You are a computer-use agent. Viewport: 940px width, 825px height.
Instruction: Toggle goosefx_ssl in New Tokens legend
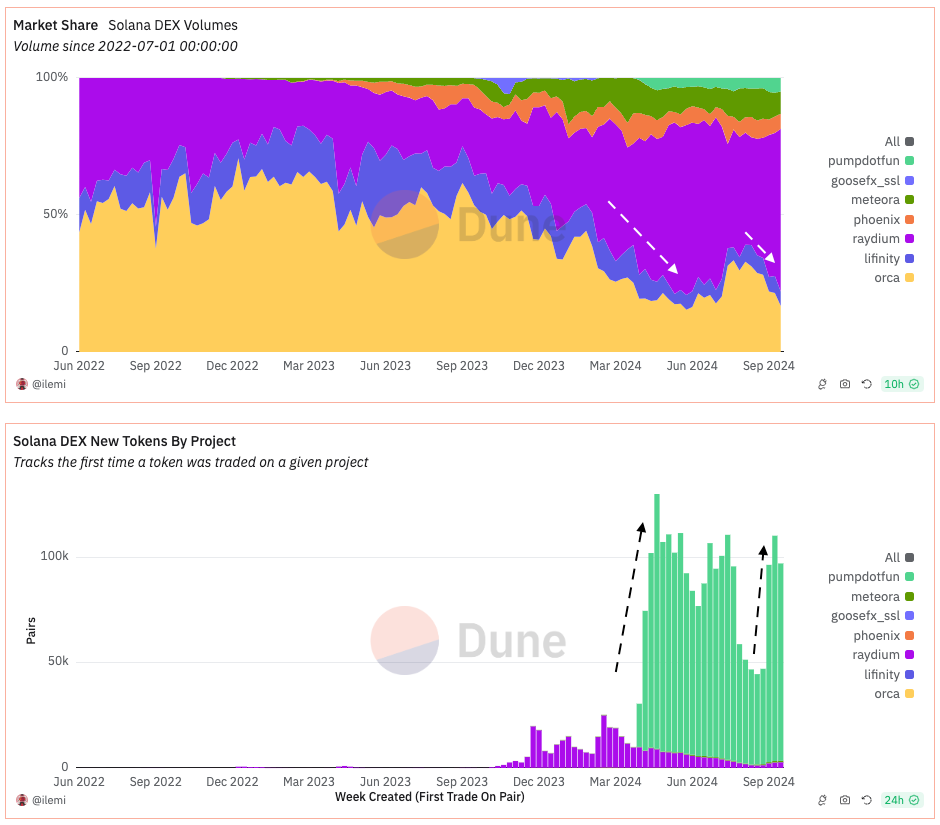tap(872, 616)
